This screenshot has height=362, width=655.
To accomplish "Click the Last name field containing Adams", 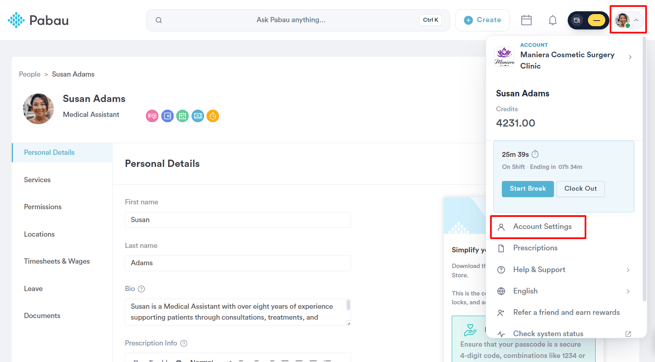I will (x=238, y=263).
